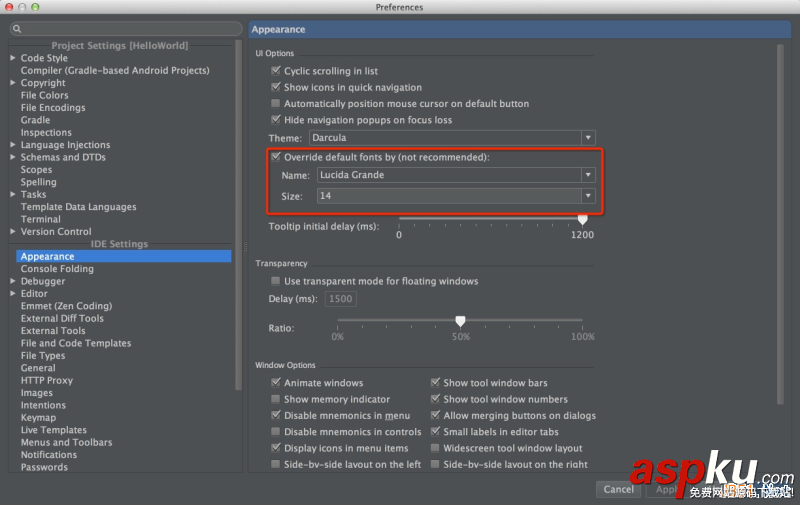This screenshot has width=800, height=505.
Task: Open Emmet (Zen Coding) settings
Action: pos(66,306)
